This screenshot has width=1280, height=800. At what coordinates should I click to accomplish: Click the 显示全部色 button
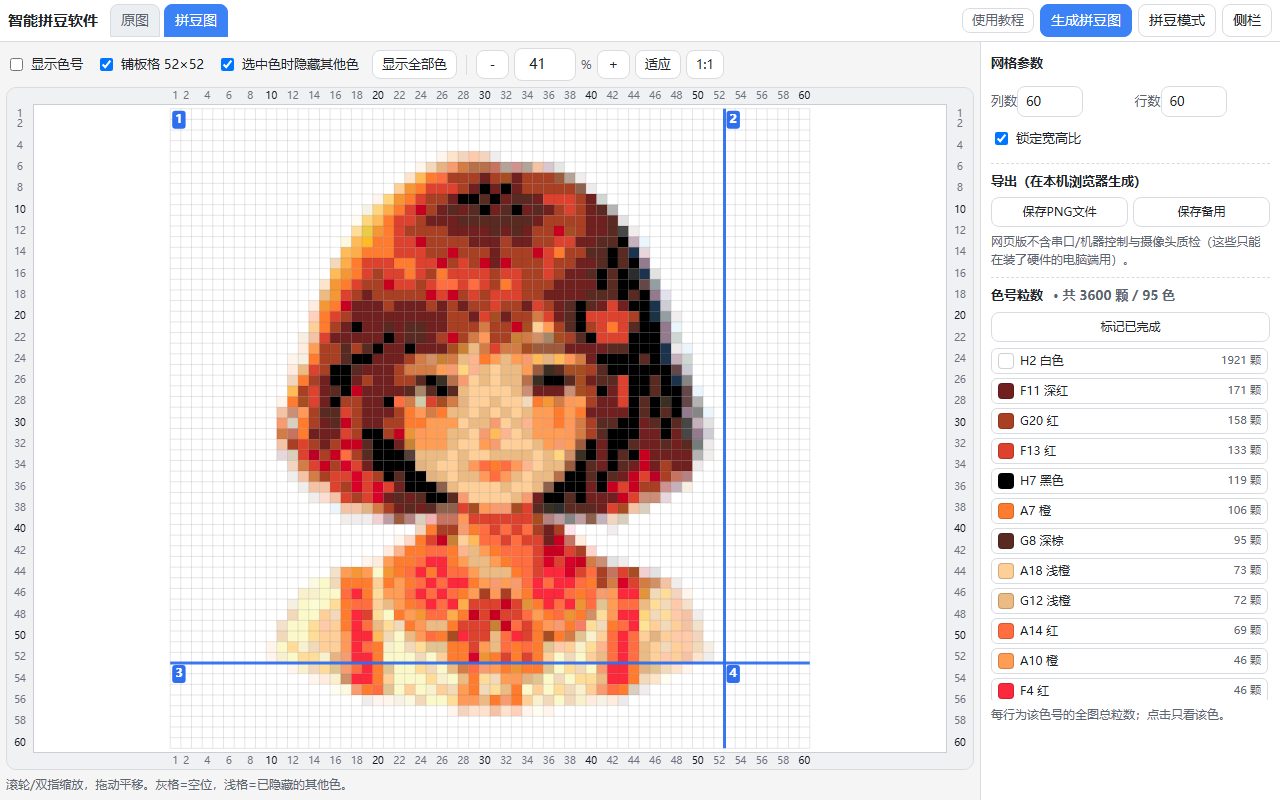pos(414,64)
